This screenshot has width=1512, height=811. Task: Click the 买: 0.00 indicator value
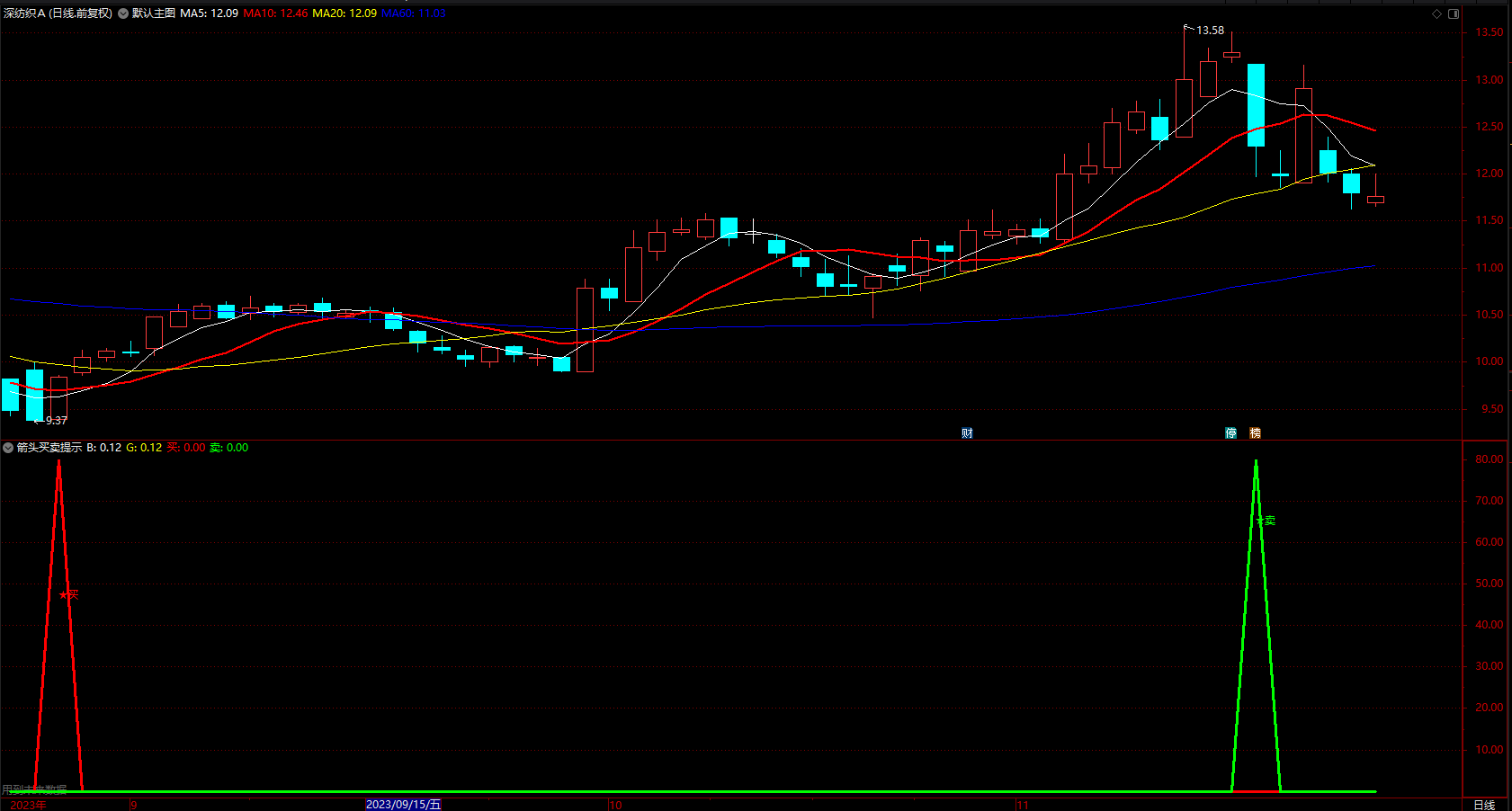point(186,448)
